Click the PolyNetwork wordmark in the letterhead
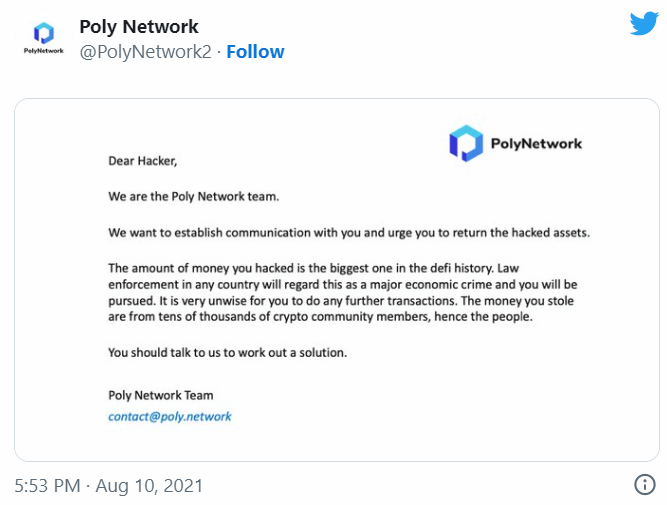The height and width of the screenshot is (505, 667). (x=536, y=143)
